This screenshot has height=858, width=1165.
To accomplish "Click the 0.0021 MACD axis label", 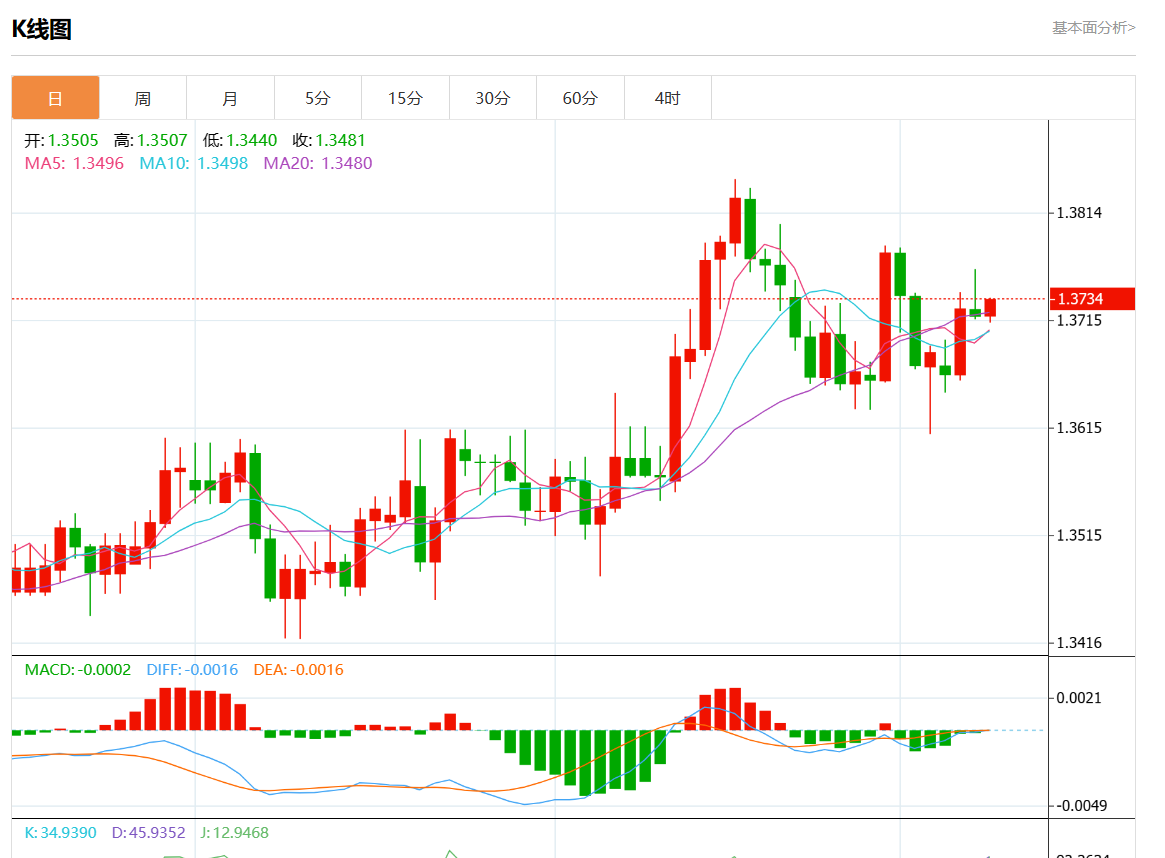I will pyautogui.click(x=1079, y=698).
